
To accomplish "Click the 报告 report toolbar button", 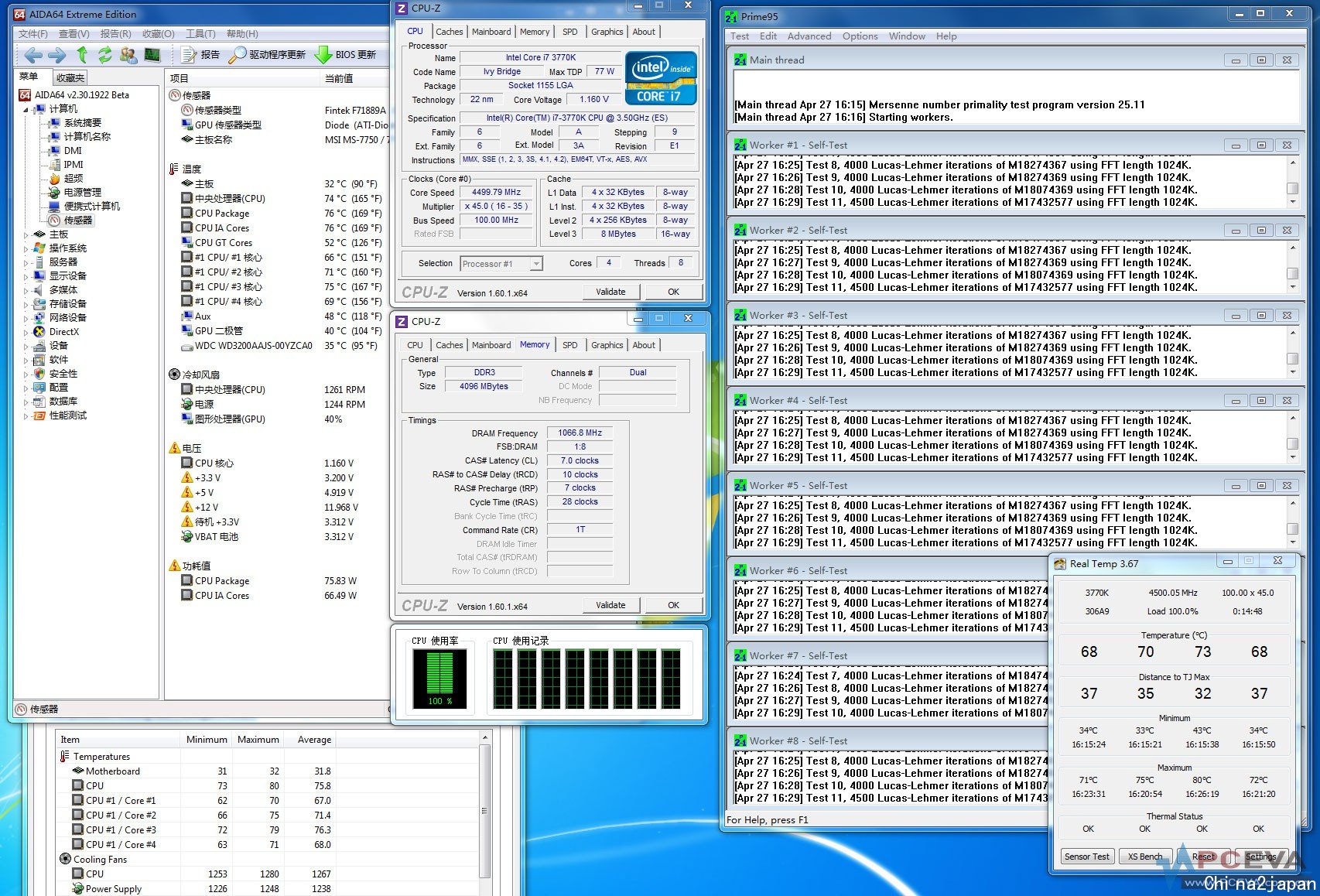I will point(200,55).
